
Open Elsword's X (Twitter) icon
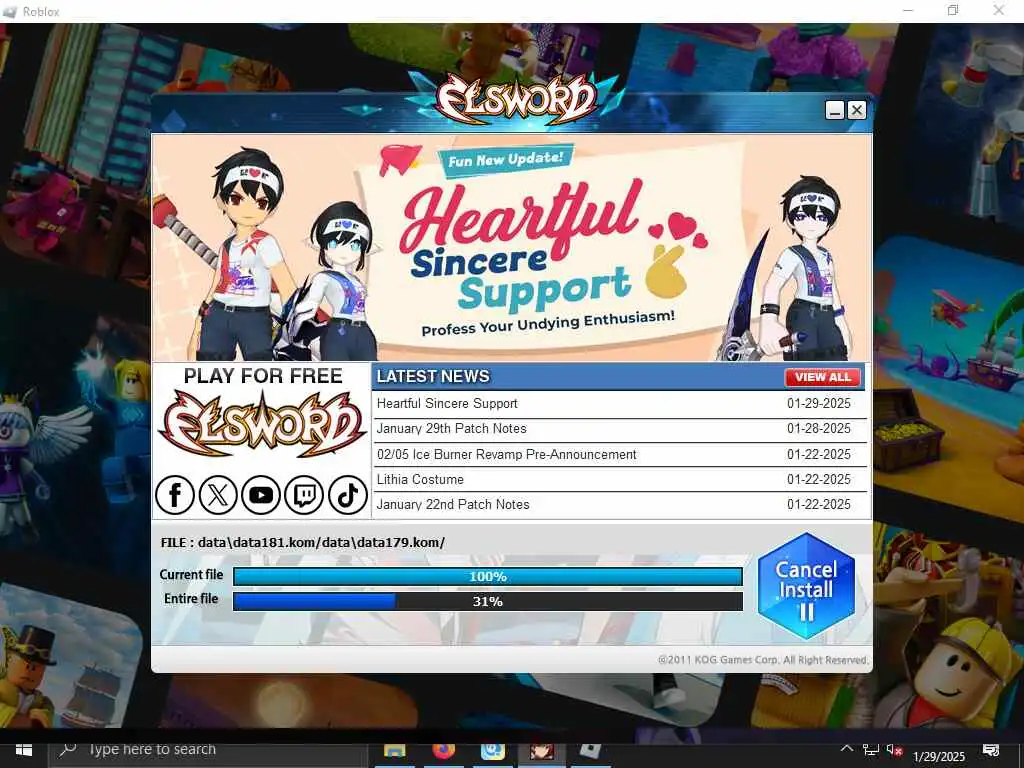tap(217, 495)
